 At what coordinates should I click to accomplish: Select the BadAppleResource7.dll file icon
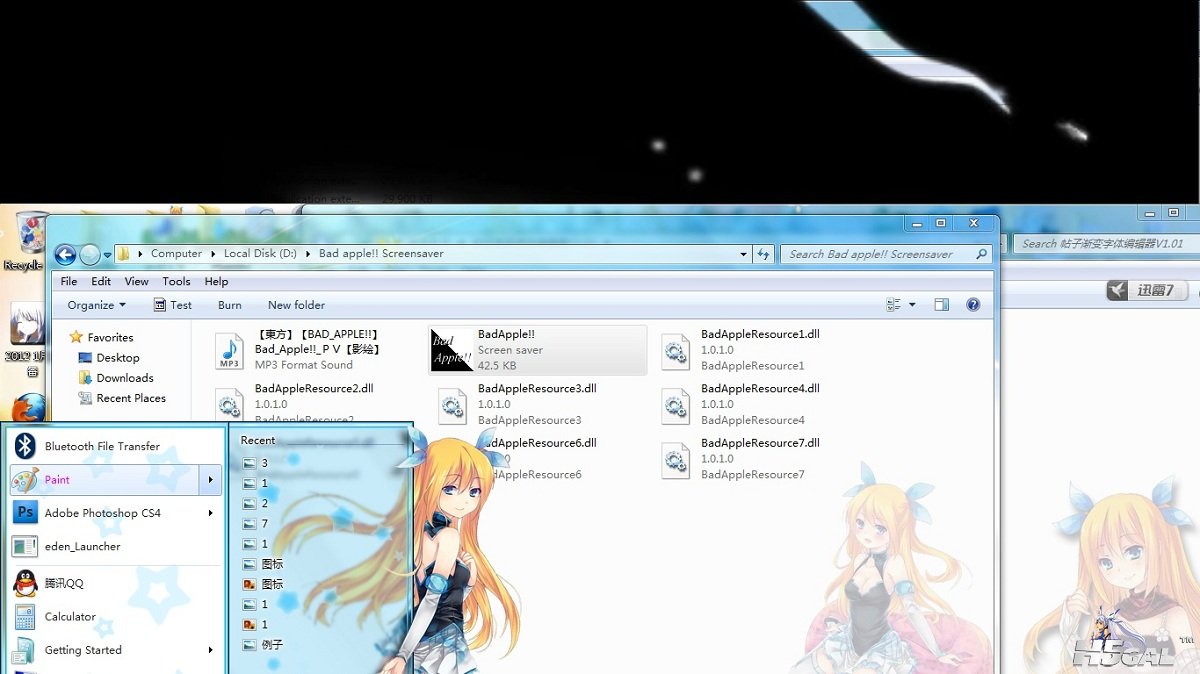point(676,459)
